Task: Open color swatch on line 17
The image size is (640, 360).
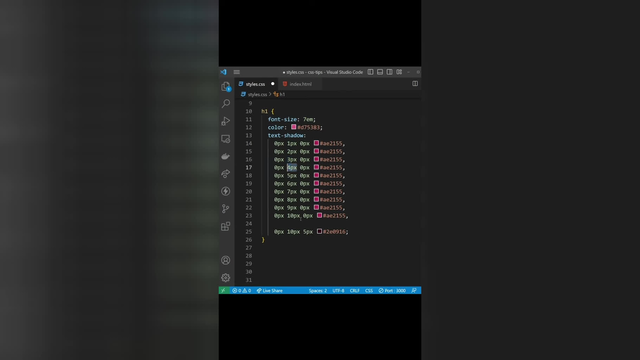Action: coord(316,167)
